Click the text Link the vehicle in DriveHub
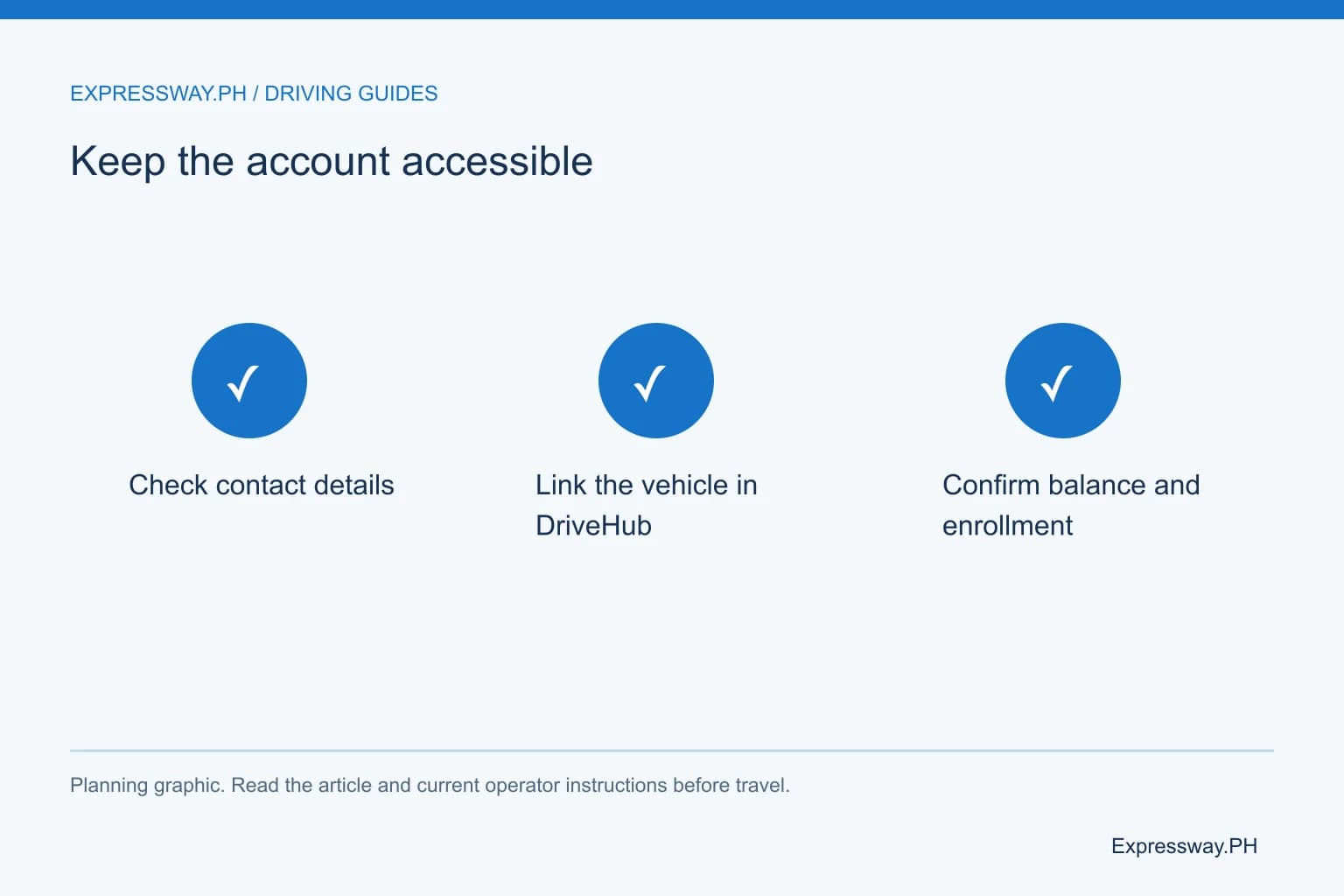Viewport: 1344px width, 896px height. (x=647, y=505)
